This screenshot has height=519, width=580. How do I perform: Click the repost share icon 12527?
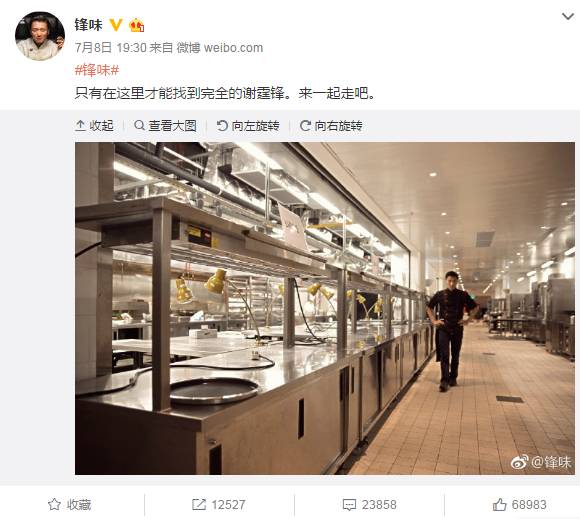pyautogui.click(x=199, y=505)
